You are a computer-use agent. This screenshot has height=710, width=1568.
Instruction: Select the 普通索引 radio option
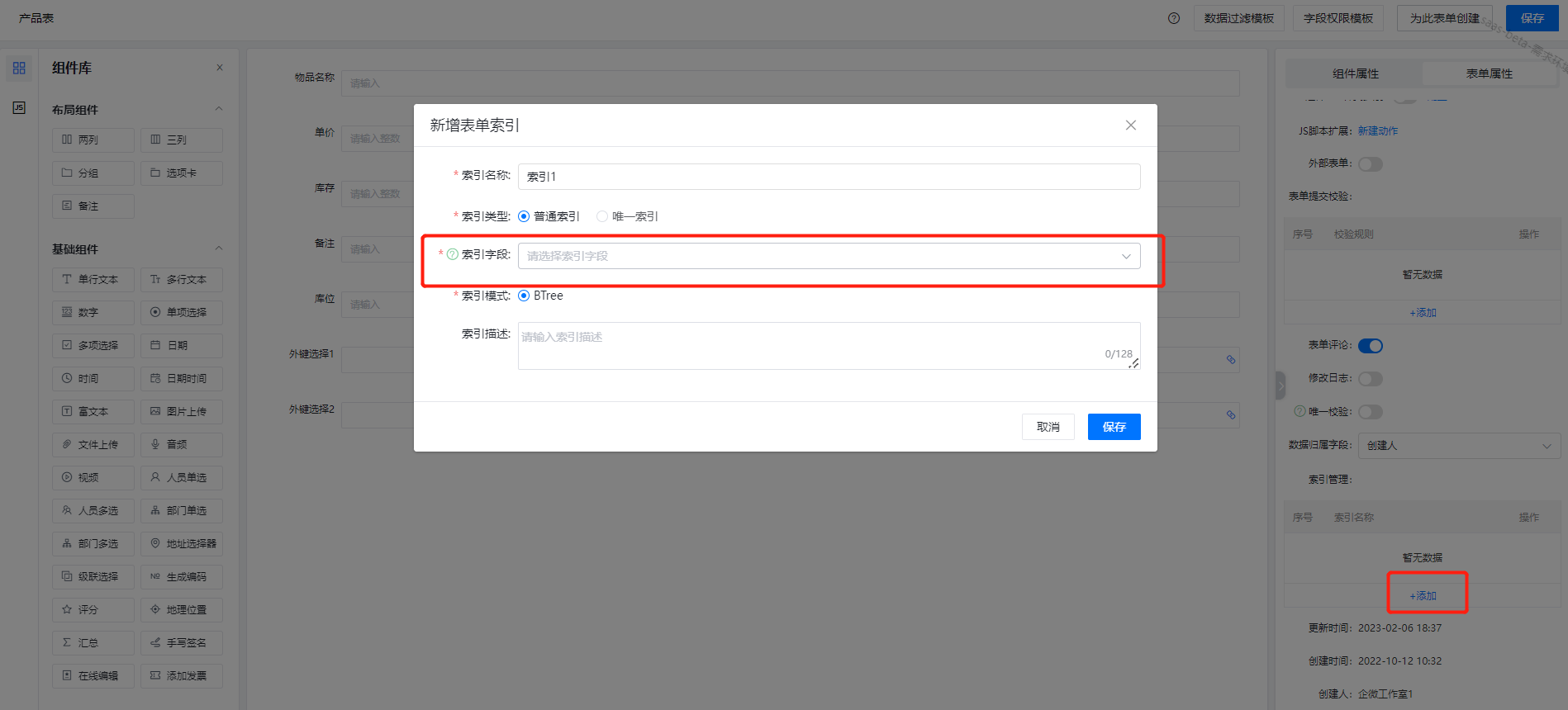(x=524, y=216)
